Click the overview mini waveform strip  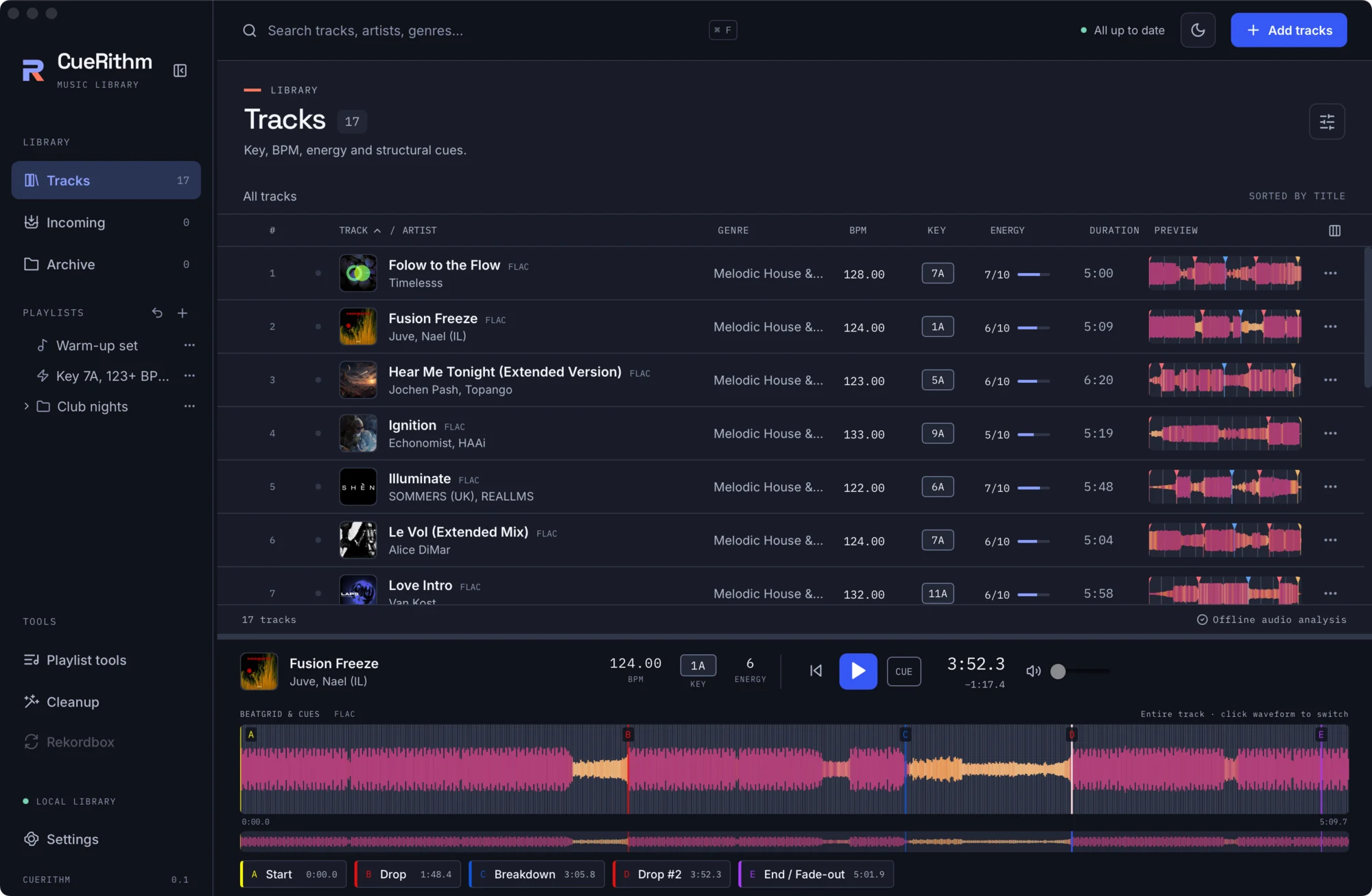pos(794,841)
